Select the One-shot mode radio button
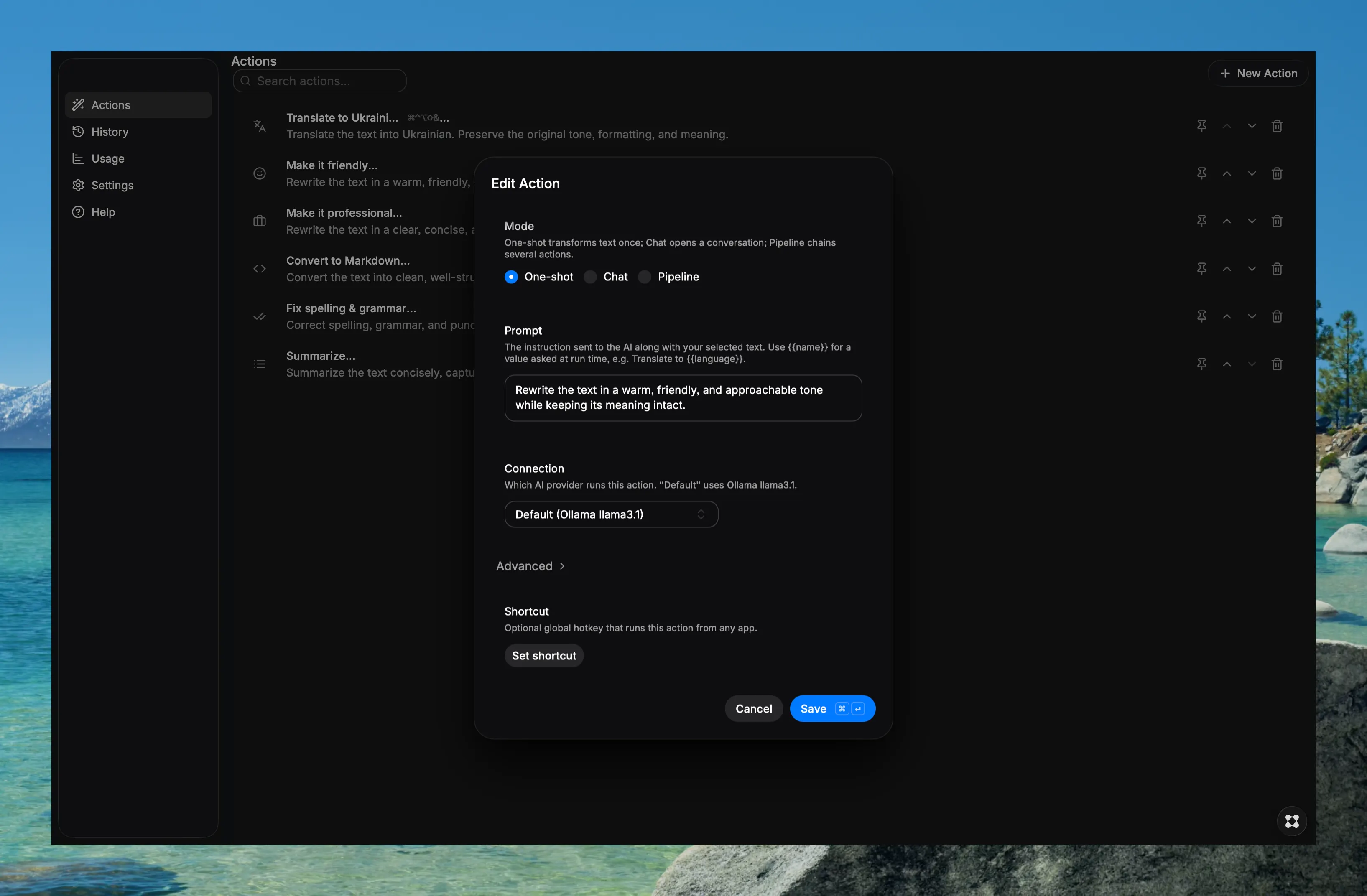Viewport: 1367px width, 896px height. click(511, 277)
